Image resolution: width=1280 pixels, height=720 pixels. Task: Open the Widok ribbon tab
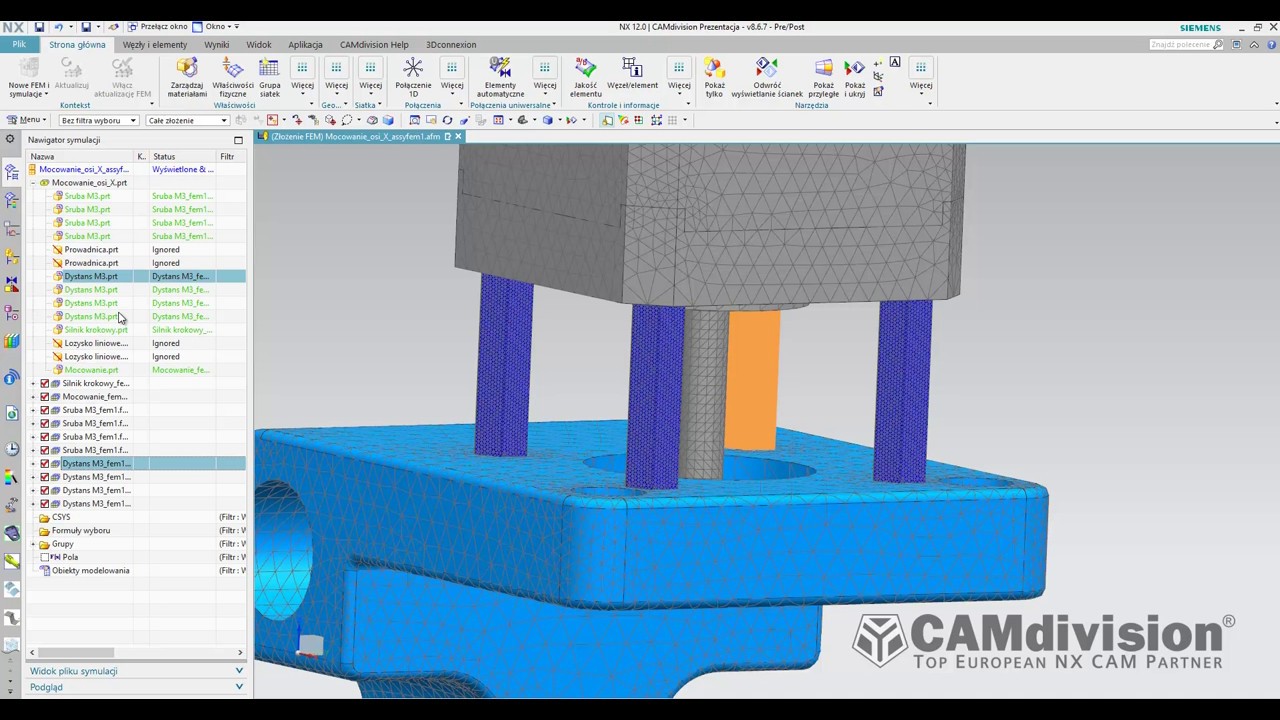[x=259, y=45]
